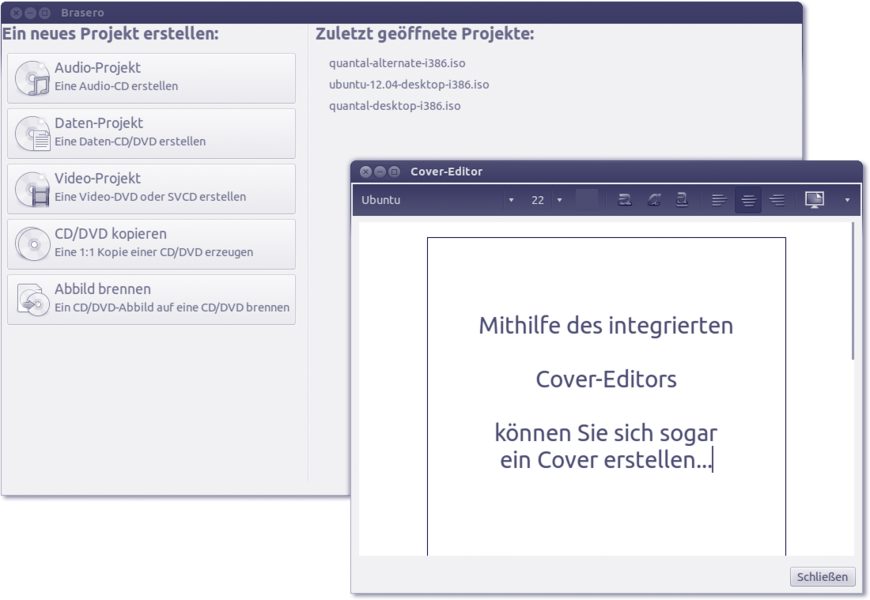Open recent project quantal-alternate-i386.iso
The image size is (870, 600).
[397, 63]
